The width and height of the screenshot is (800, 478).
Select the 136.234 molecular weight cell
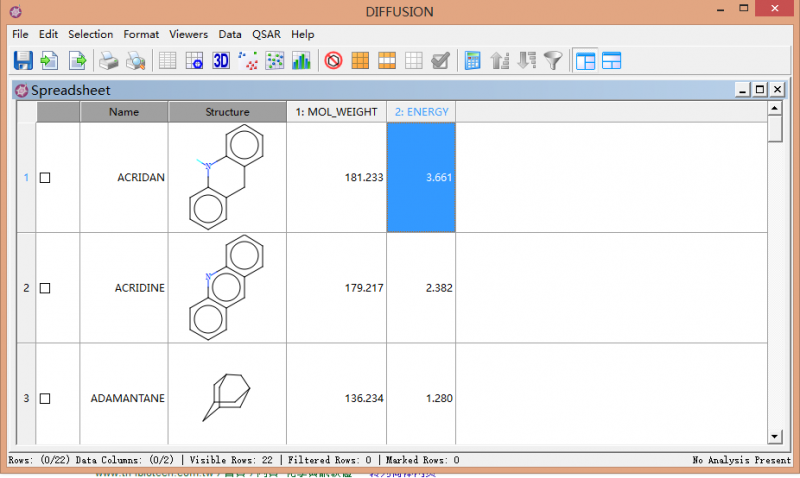[x=337, y=395]
